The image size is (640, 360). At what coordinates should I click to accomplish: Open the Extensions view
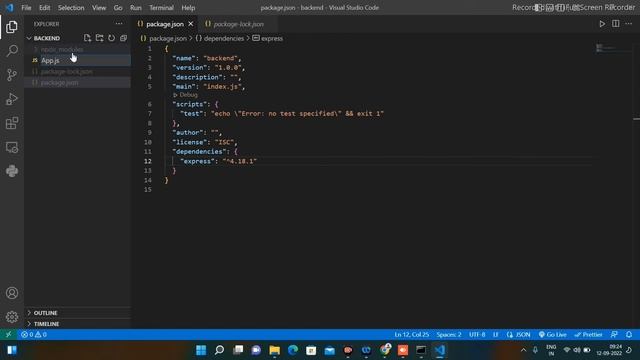point(12,123)
